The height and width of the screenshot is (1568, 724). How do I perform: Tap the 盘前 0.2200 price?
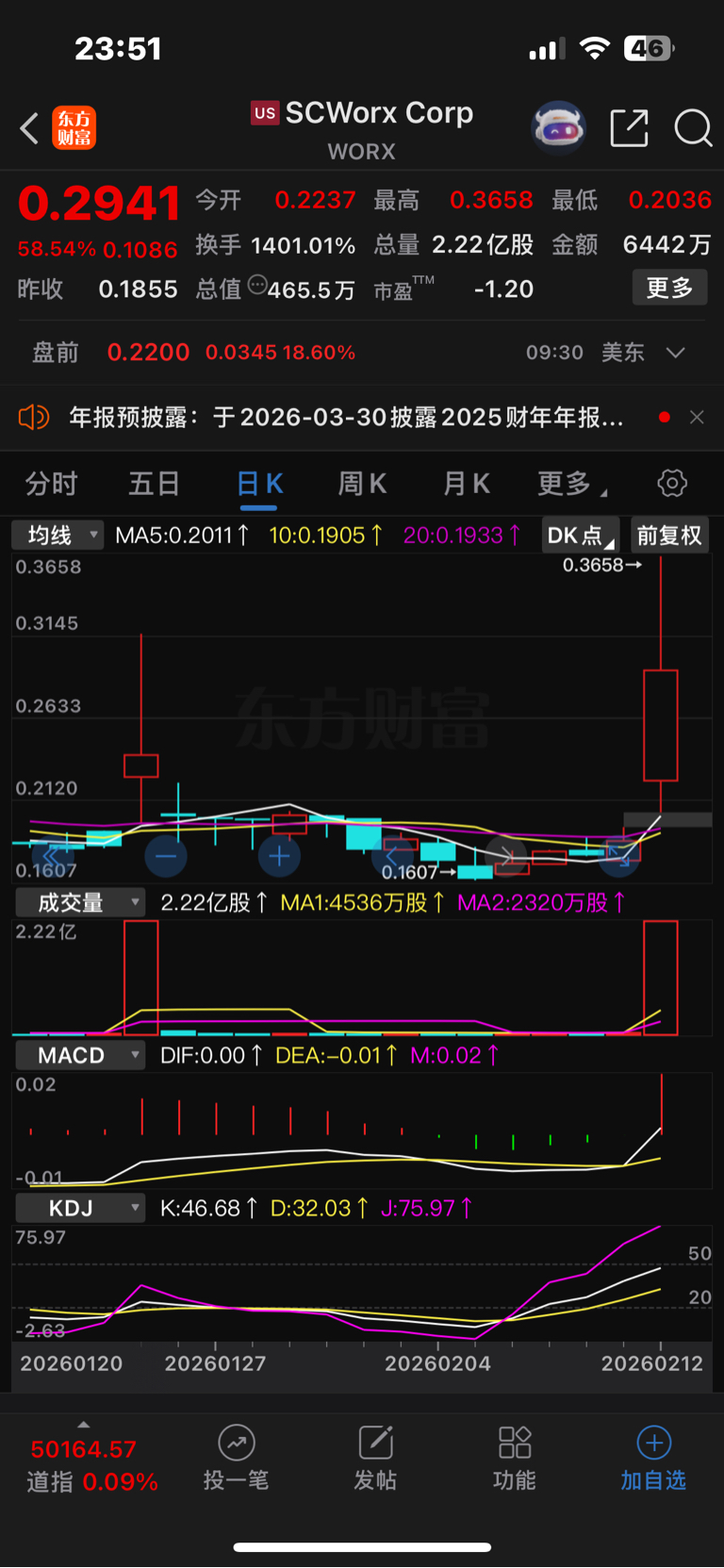pos(148,353)
